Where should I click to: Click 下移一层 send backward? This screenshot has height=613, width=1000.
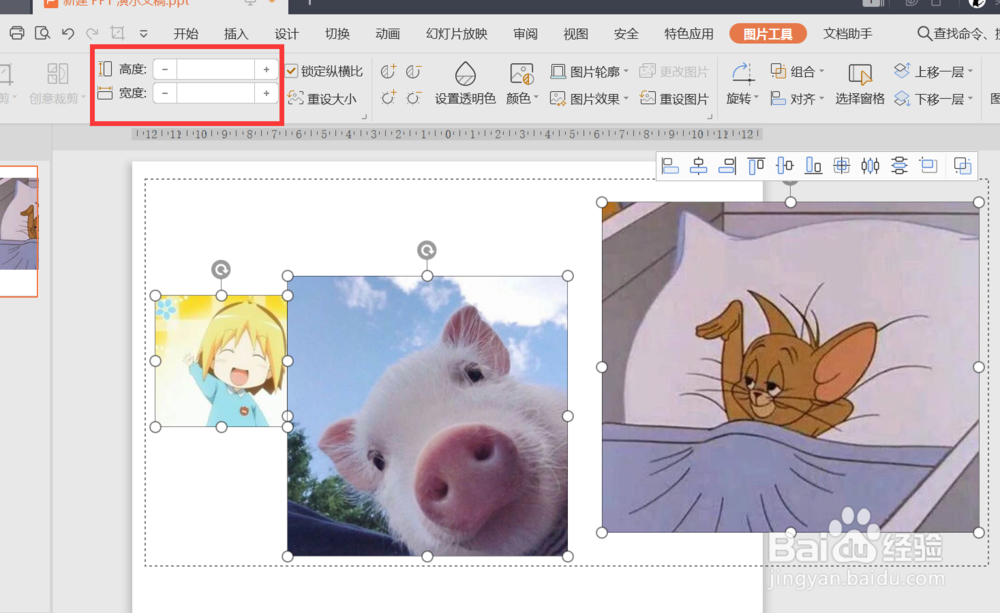click(x=933, y=98)
